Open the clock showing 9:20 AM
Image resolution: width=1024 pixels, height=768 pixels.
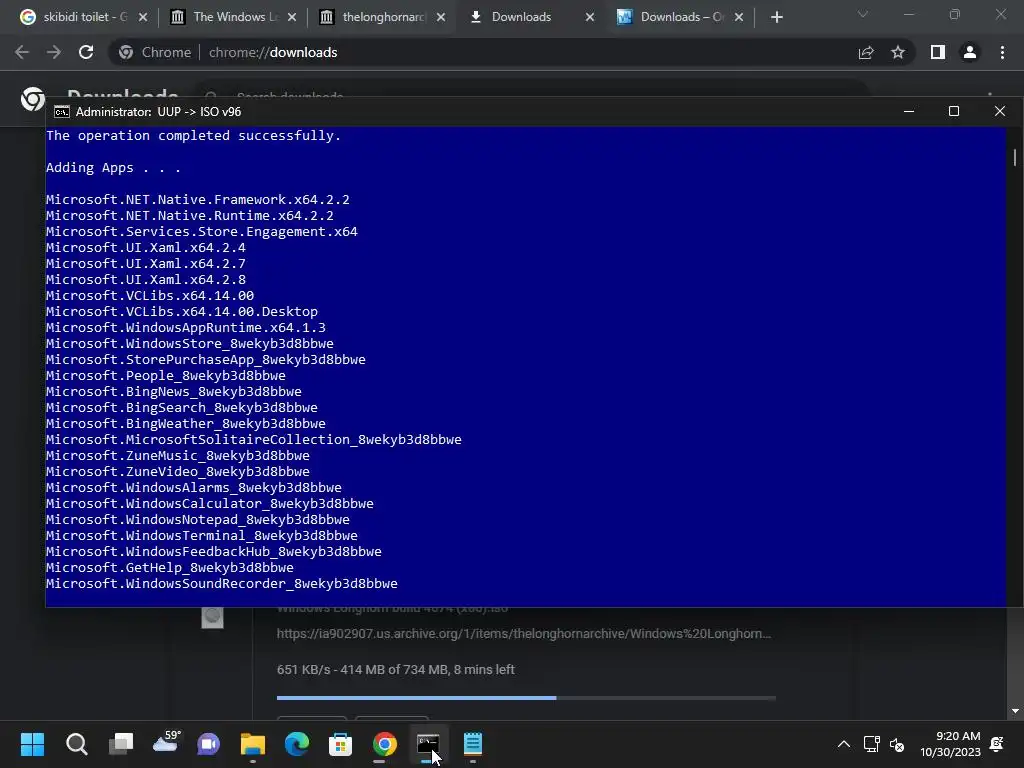point(950,744)
